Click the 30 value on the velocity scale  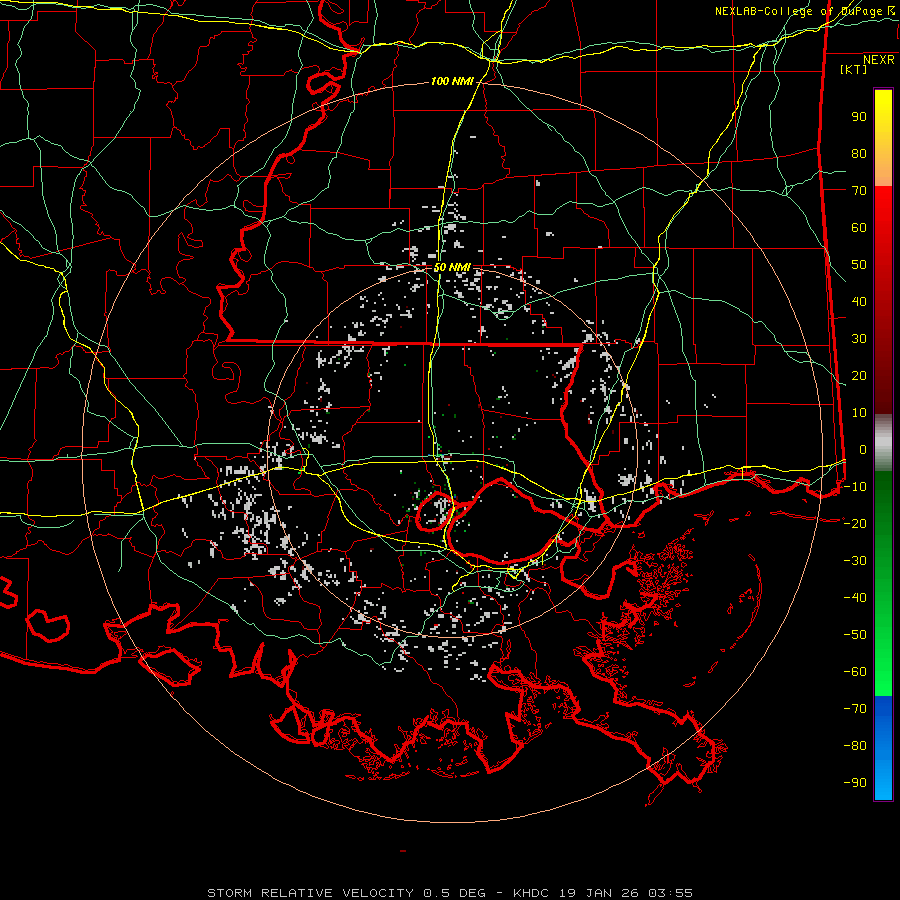coord(859,339)
